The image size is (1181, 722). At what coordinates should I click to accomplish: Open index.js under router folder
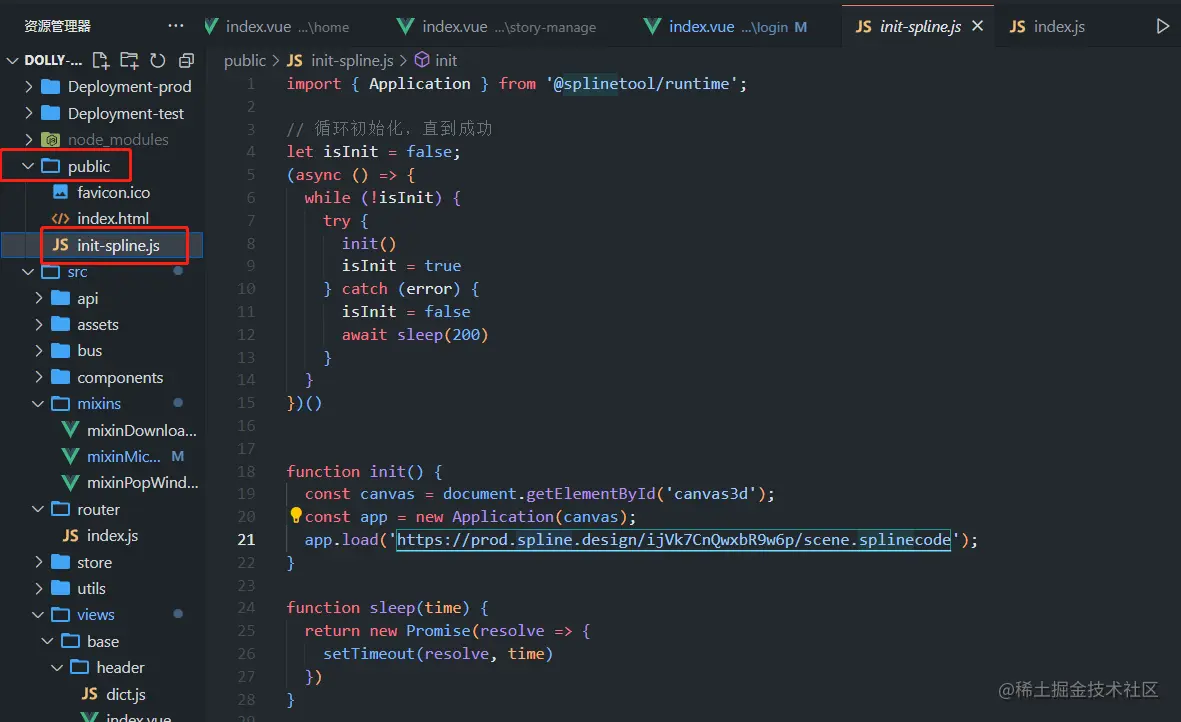coord(112,535)
